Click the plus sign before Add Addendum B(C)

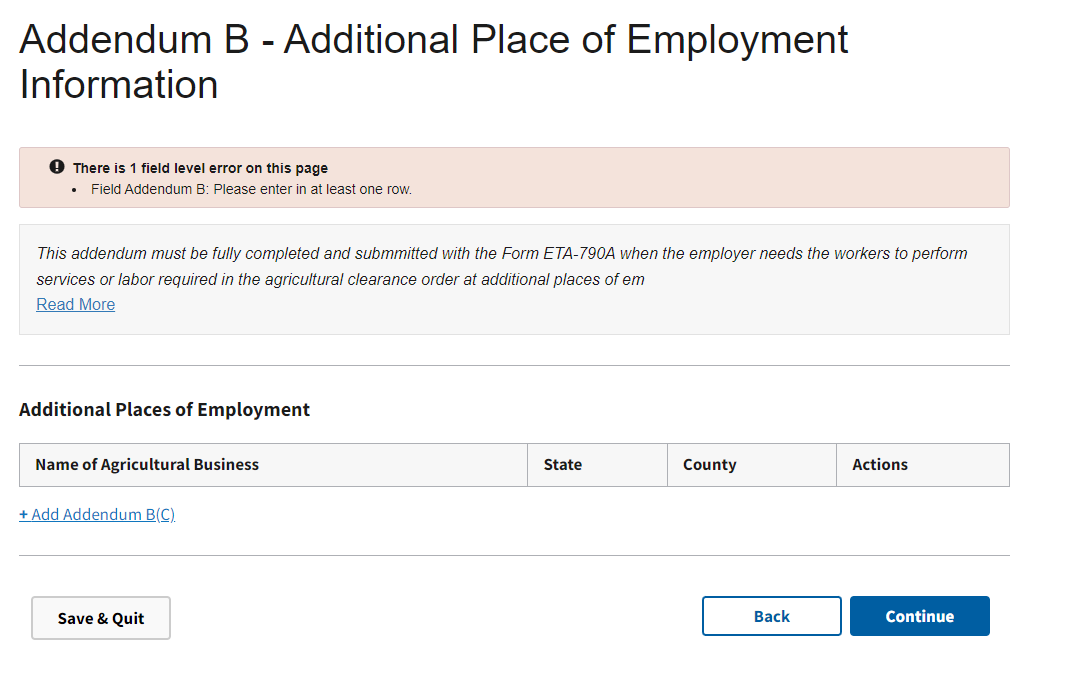point(24,514)
